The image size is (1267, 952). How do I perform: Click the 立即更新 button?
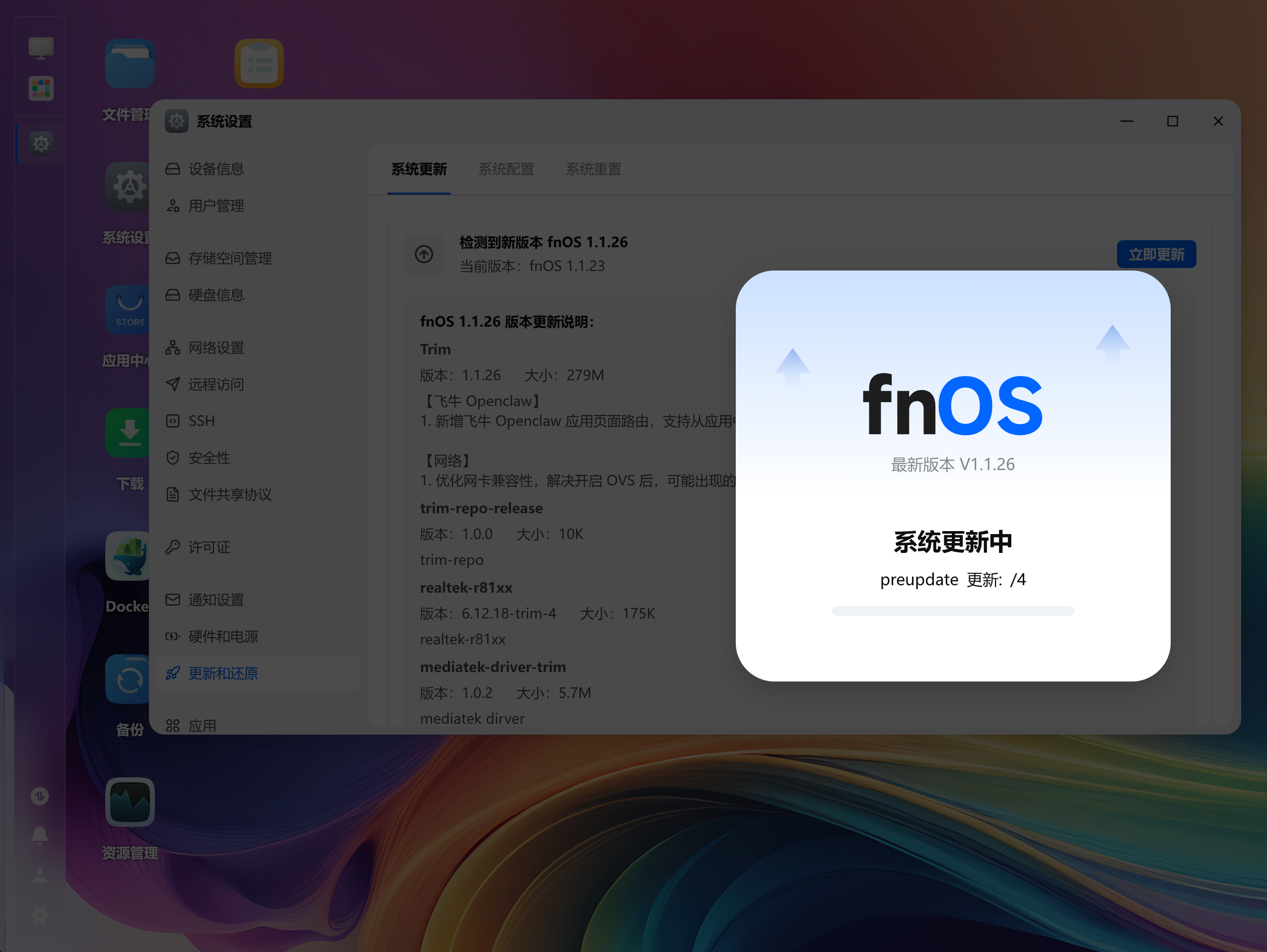(1156, 254)
